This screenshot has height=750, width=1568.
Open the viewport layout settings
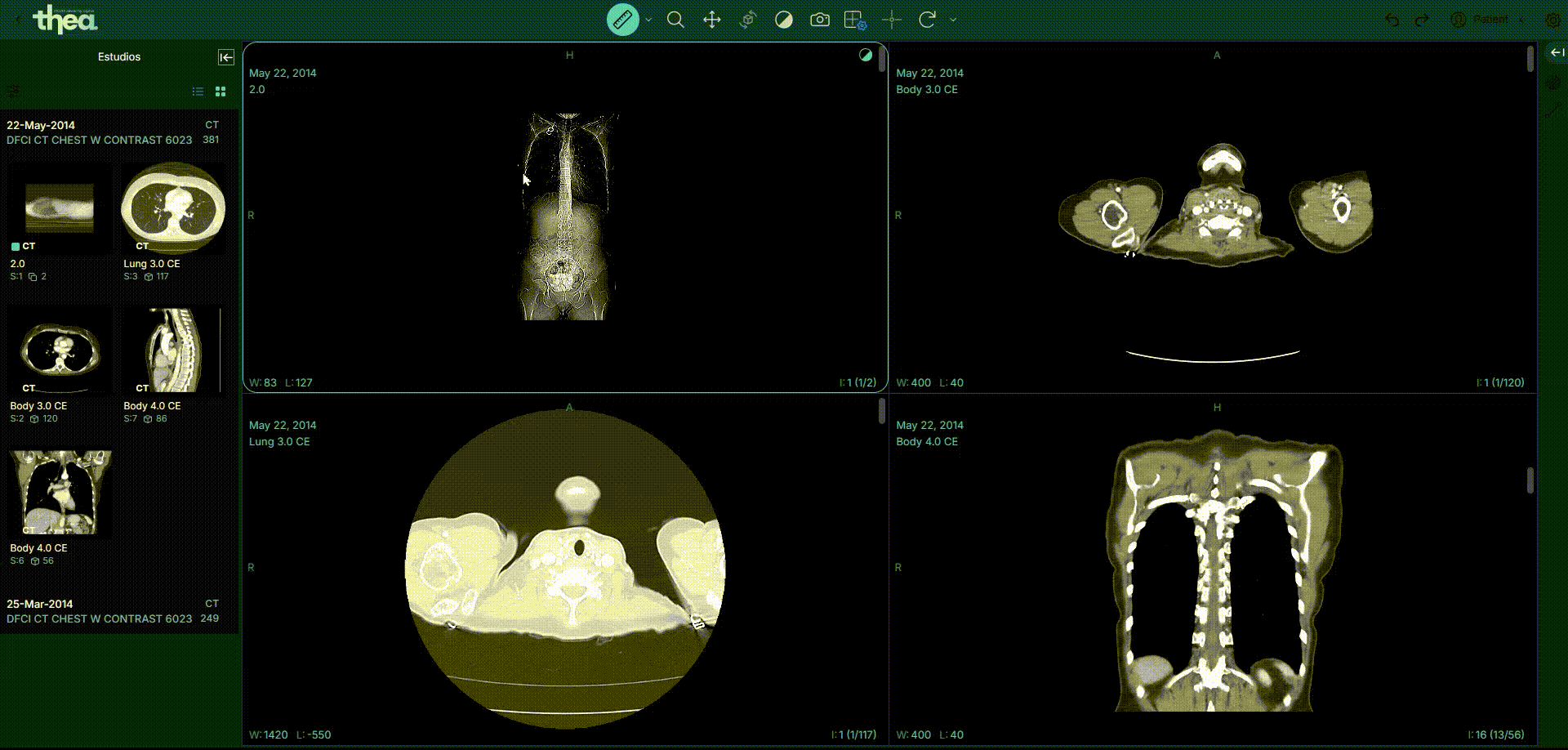point(855,20)
